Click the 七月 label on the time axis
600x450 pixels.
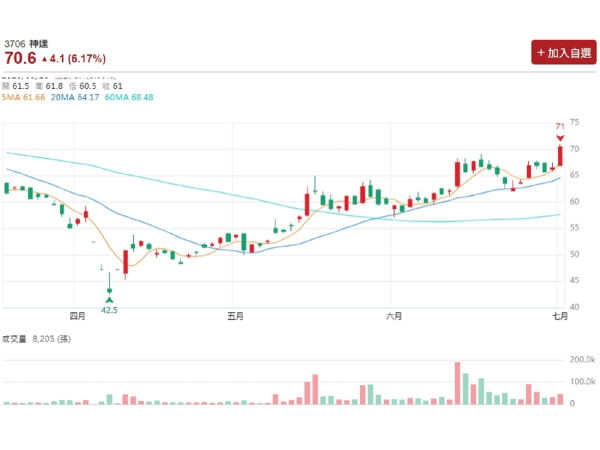click(x=559, y=317)
